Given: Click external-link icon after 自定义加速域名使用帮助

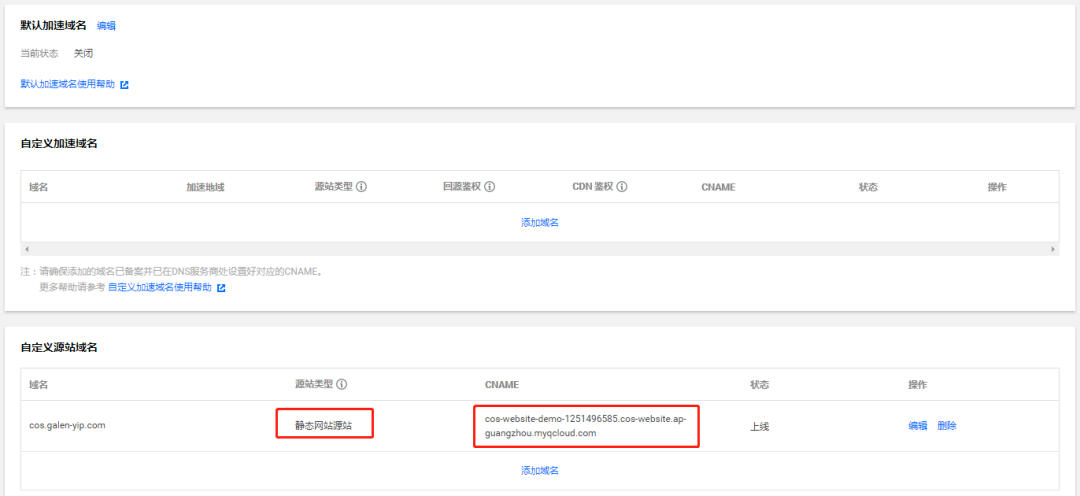Looking at the screenshot, I should tap(221, 288).
